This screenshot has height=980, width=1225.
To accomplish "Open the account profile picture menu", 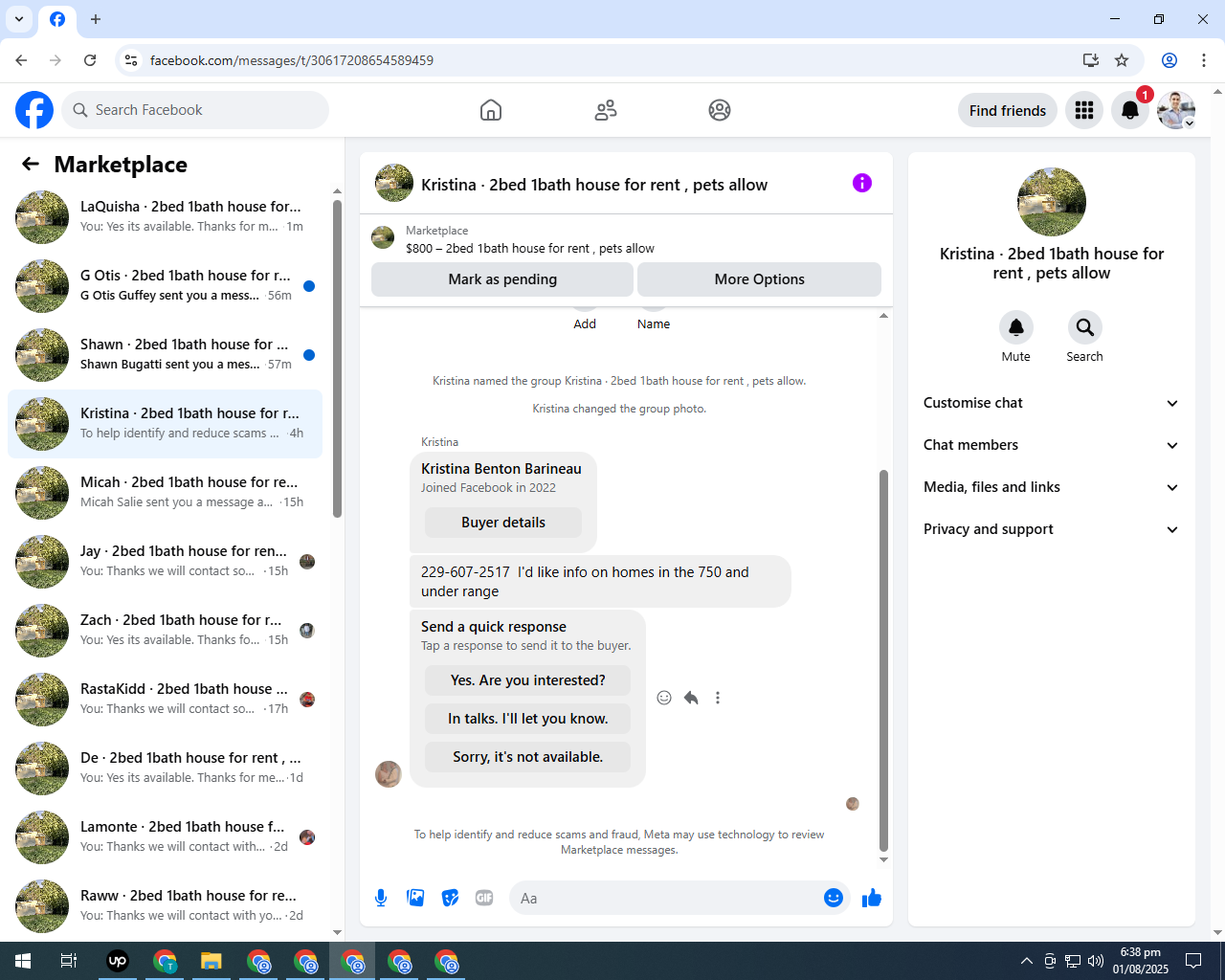I will pos(1176,111).
